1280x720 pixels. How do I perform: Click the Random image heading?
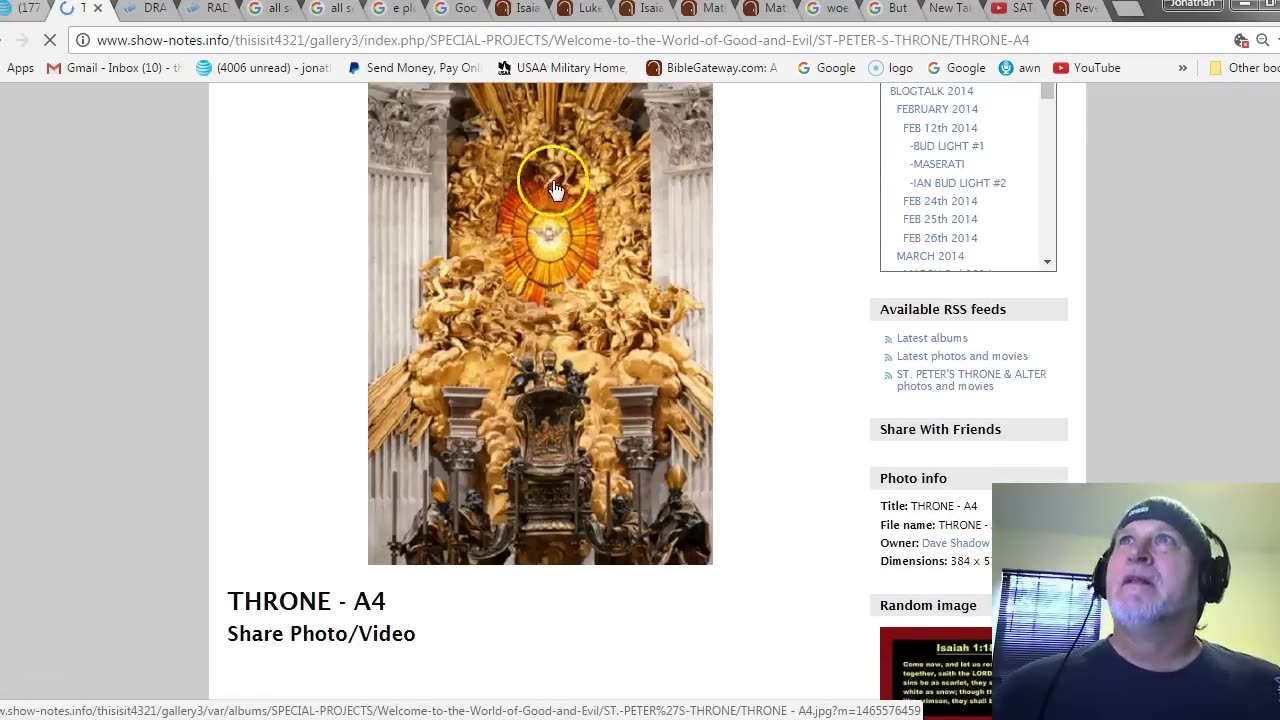928,605
